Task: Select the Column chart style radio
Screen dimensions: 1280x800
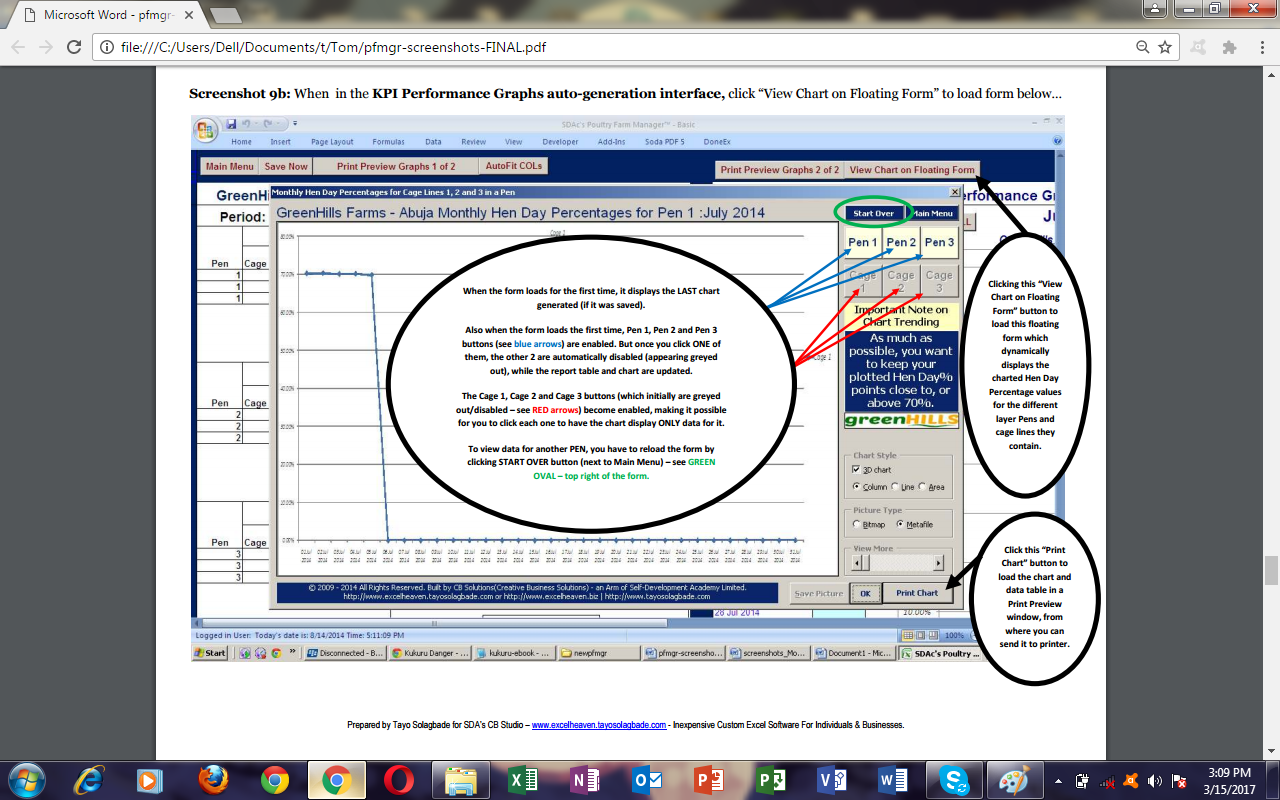Action: click(x=856, y=487)
